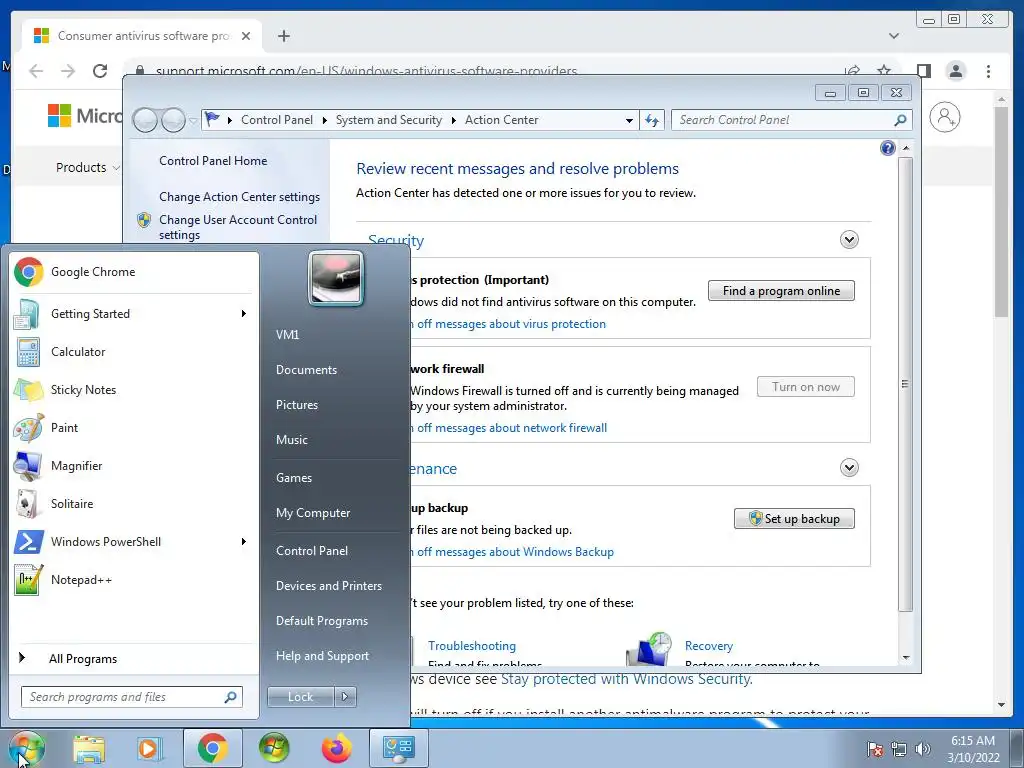The image size is (1024, 768).
Task: Open Chrome three-dot menu
Action: pyautogui.click(x=988, y=71)
